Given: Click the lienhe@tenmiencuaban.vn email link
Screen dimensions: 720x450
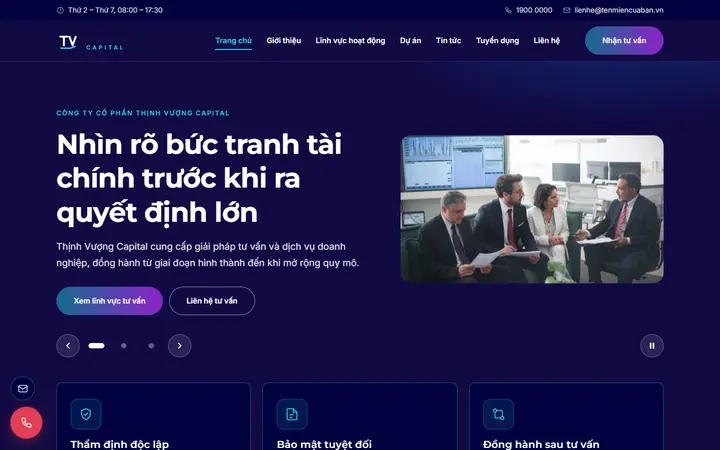Looking at the screenshot, I should click(x=619, y=10).
